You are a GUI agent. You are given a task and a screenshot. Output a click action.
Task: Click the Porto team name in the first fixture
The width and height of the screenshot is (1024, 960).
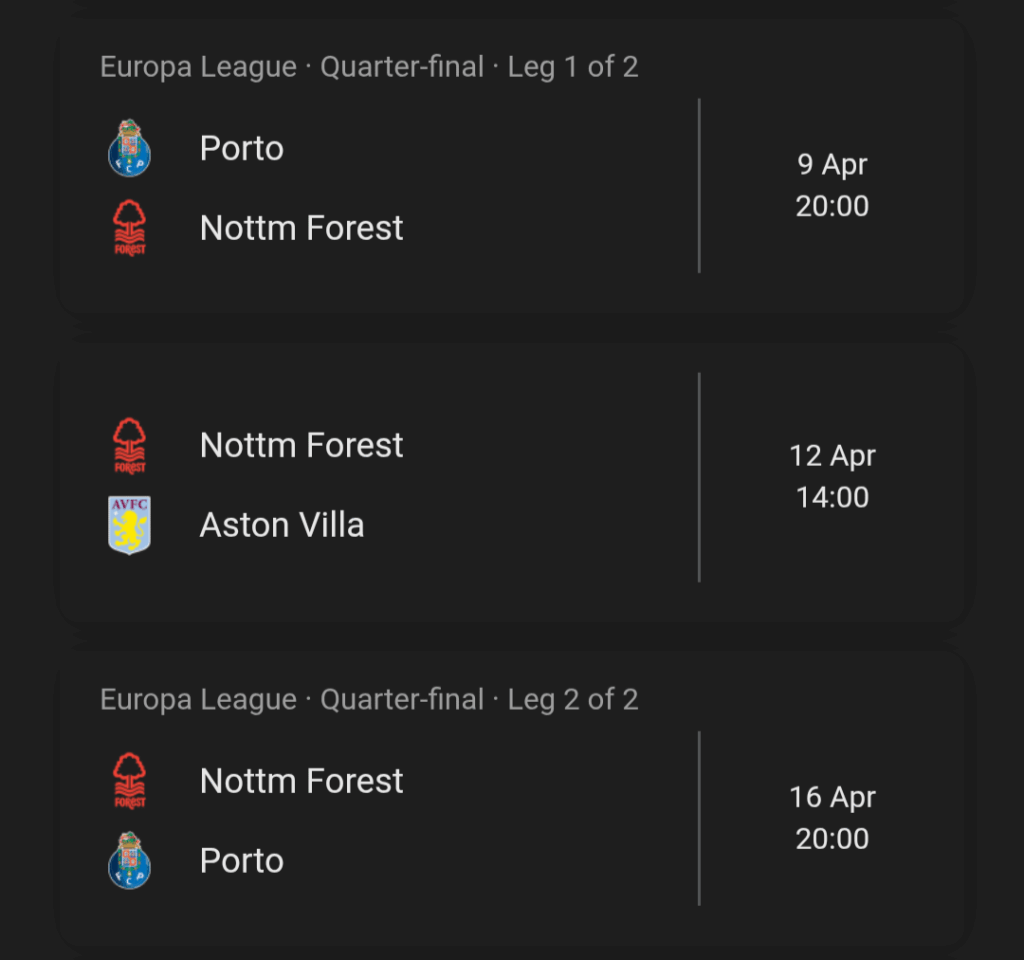[241, 148]
